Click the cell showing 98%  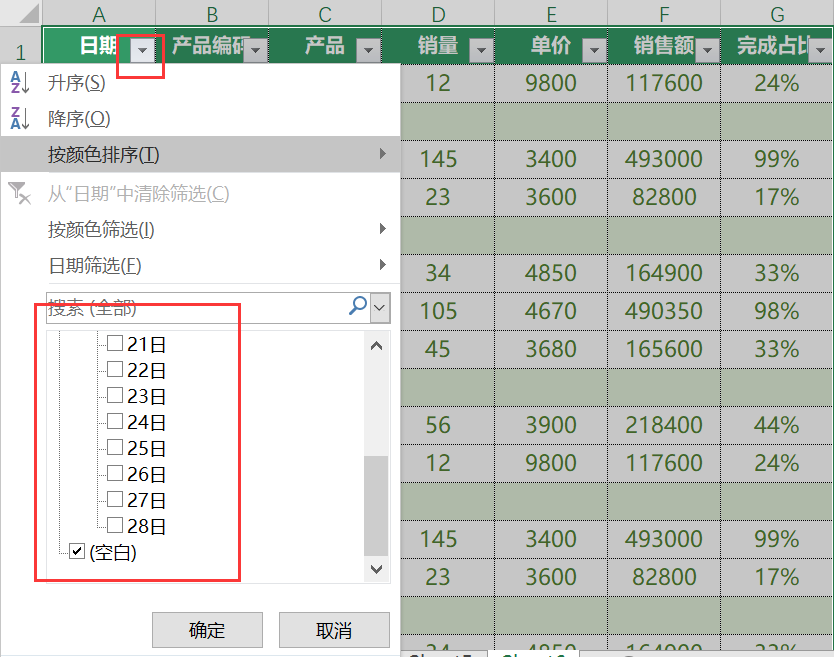pyautogui.click(x=777, y=311)
